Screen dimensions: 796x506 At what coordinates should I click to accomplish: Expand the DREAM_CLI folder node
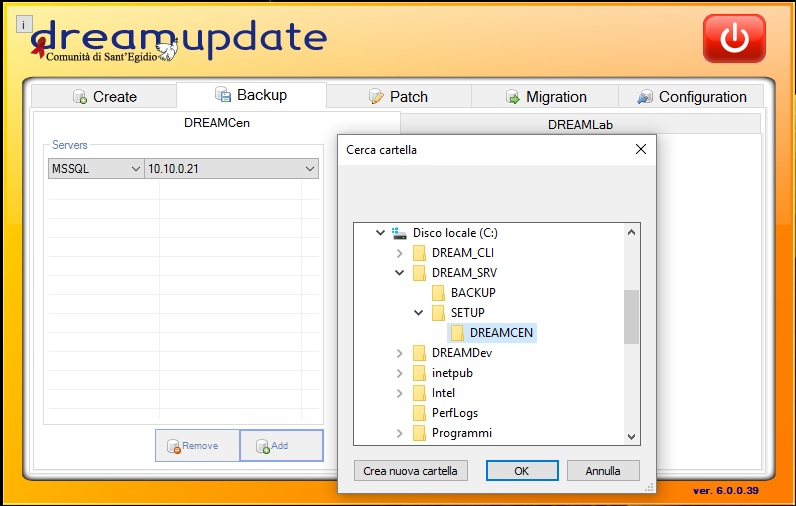coord(400,253)
